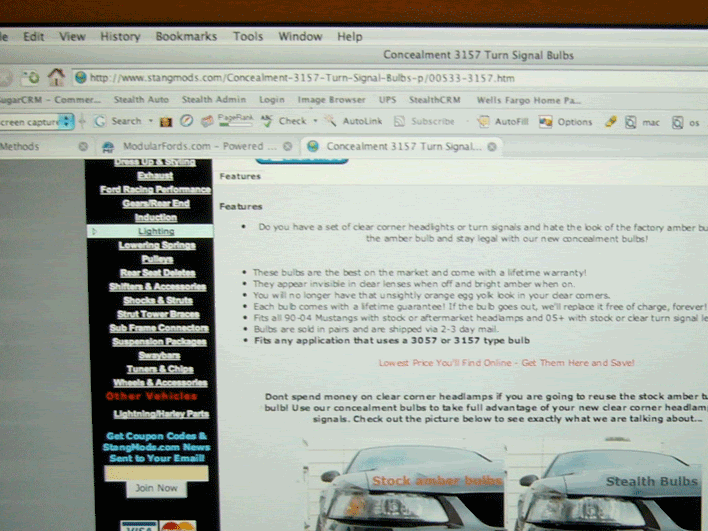Open the Tools menu

[x=248, y=37]
